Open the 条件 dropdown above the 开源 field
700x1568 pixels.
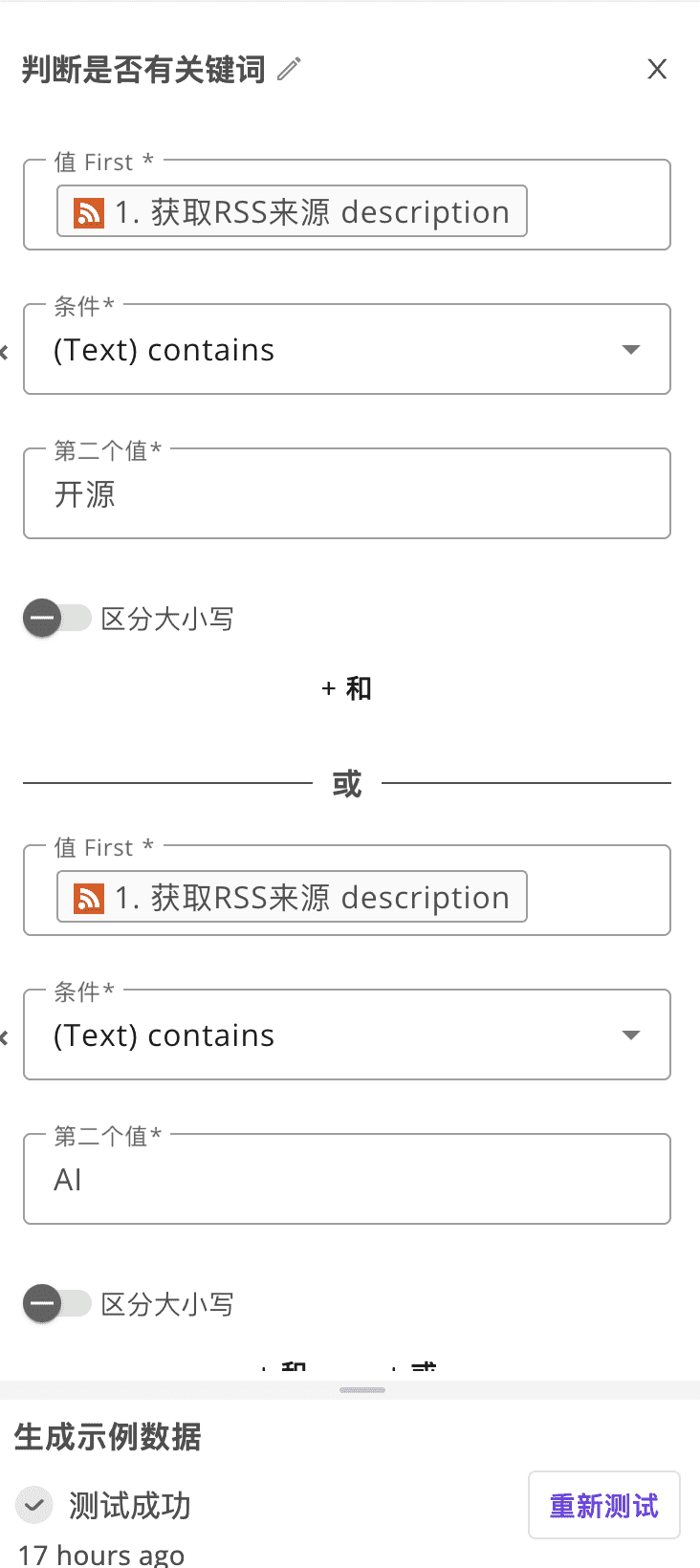[x=346, y=350]
